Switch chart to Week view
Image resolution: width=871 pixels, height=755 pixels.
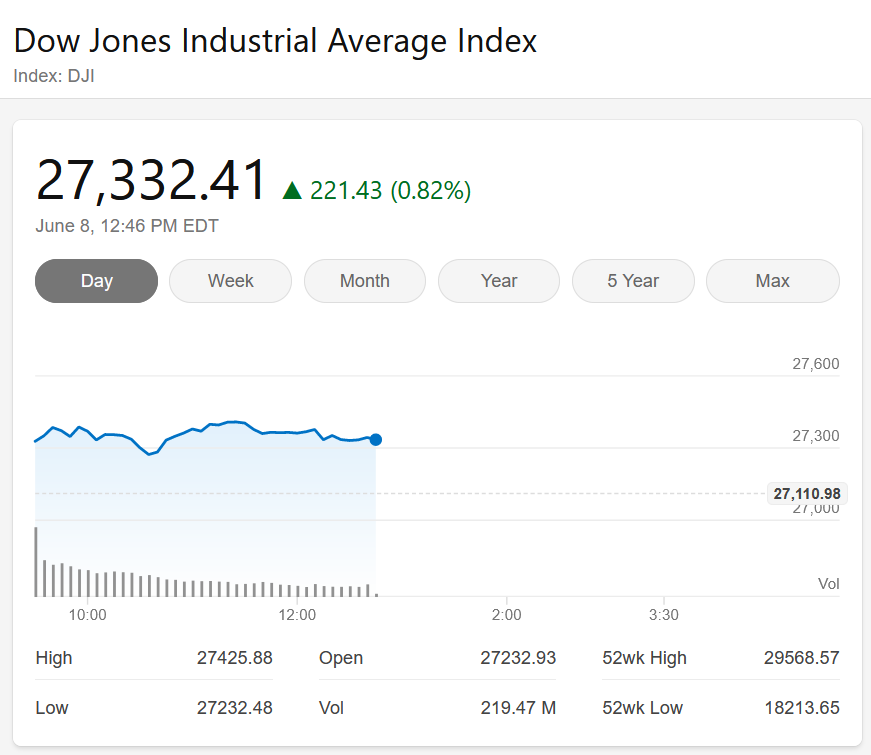click(x=230, y=281)
